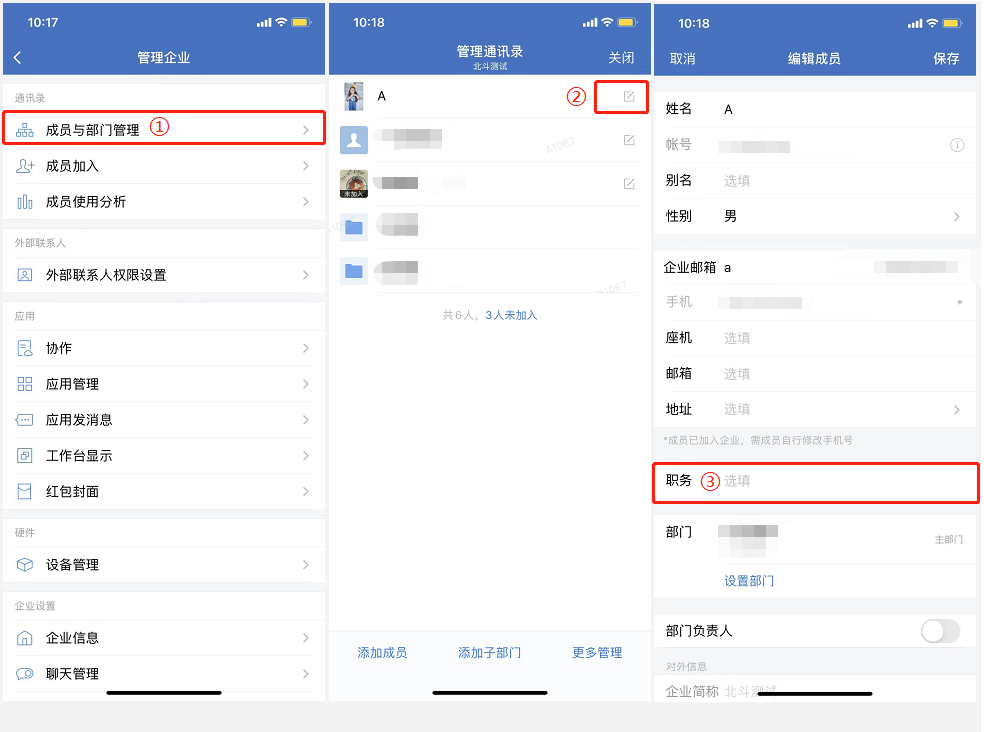Open 成员使用分析 bar chart icon
The width and height of the screenshot is (984, 732).
pos(24,202)
